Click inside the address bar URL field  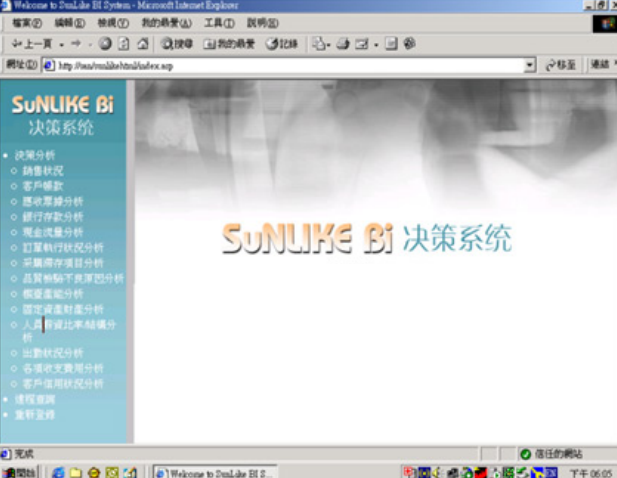pos(289,65)
